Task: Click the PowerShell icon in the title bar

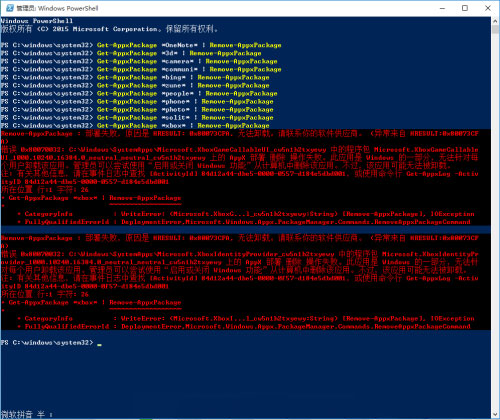Action: tap(10, 8)
